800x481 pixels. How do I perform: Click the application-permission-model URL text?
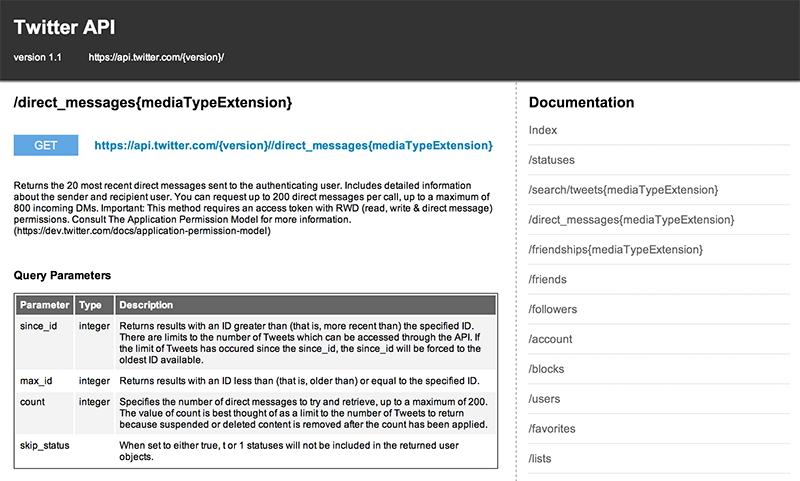[x=142, y=231]
